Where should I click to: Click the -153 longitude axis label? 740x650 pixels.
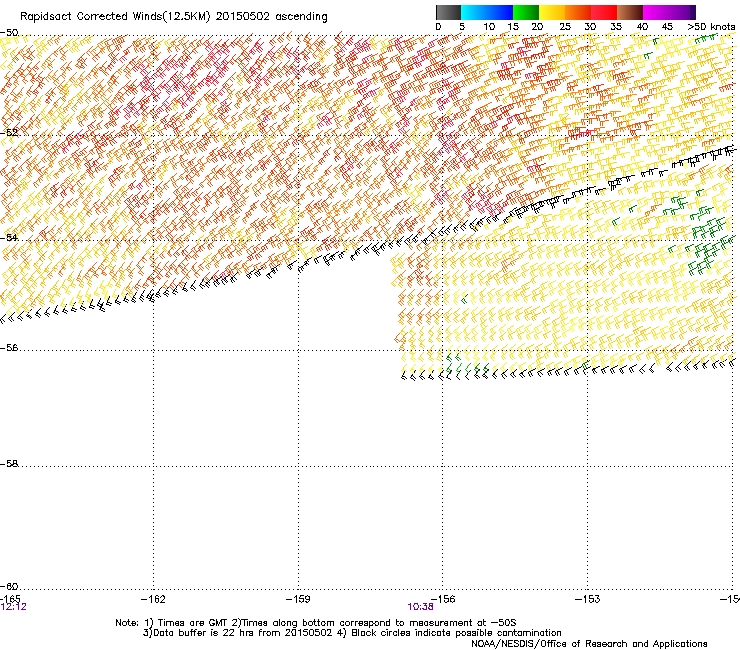tap(588, 599)
